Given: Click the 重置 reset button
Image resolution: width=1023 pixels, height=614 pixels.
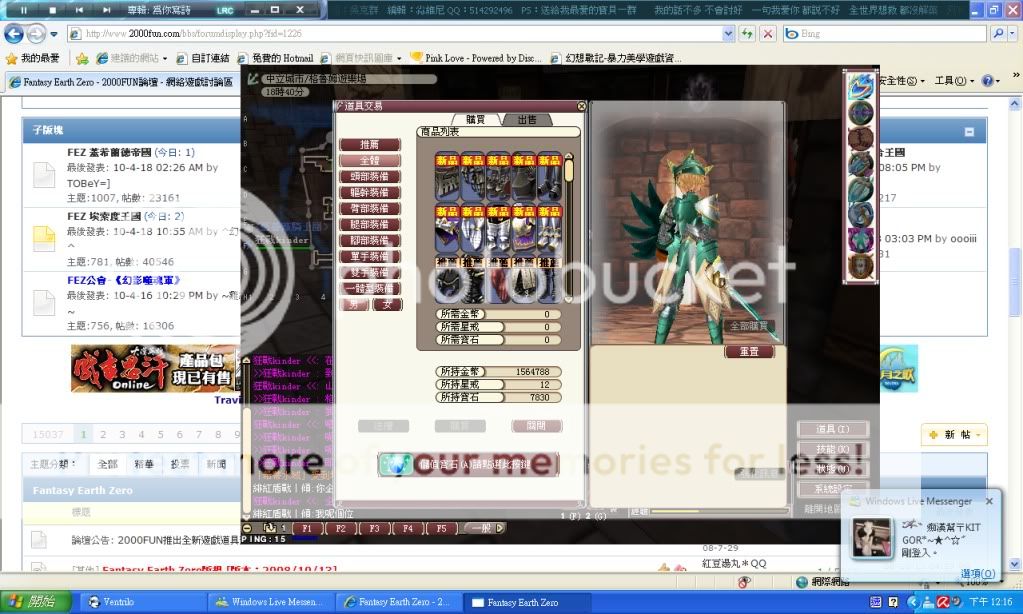Looking at the screenshot, I should coord(748,352).
